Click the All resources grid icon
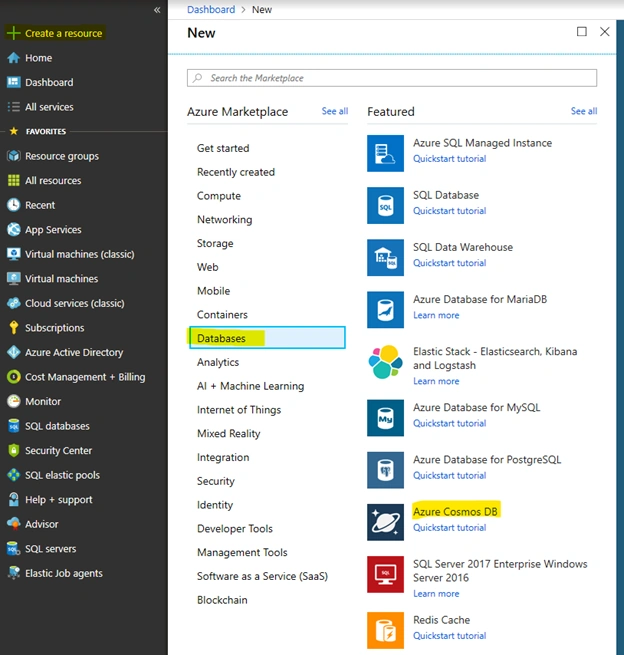The image size is (624, 655). pos(13,180)
